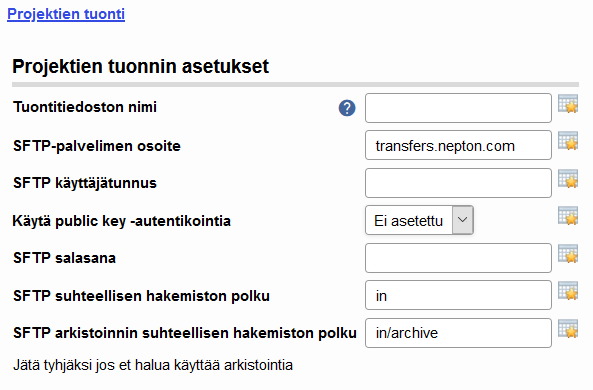Click the relative path field containing 'in'
The height and width of the screenshot is (390, 593).
click(x=458, y=295)
